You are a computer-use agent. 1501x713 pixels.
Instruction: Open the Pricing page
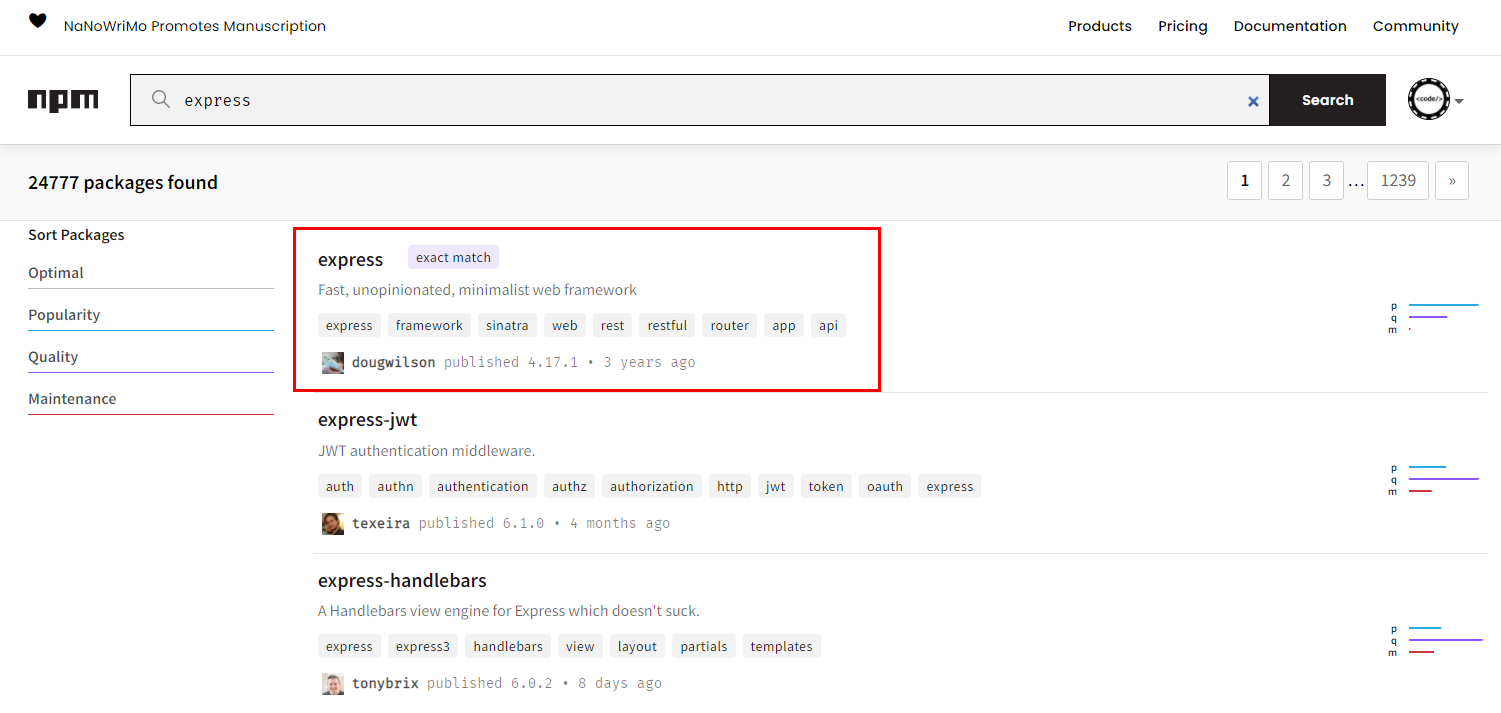pos(1183,26)
